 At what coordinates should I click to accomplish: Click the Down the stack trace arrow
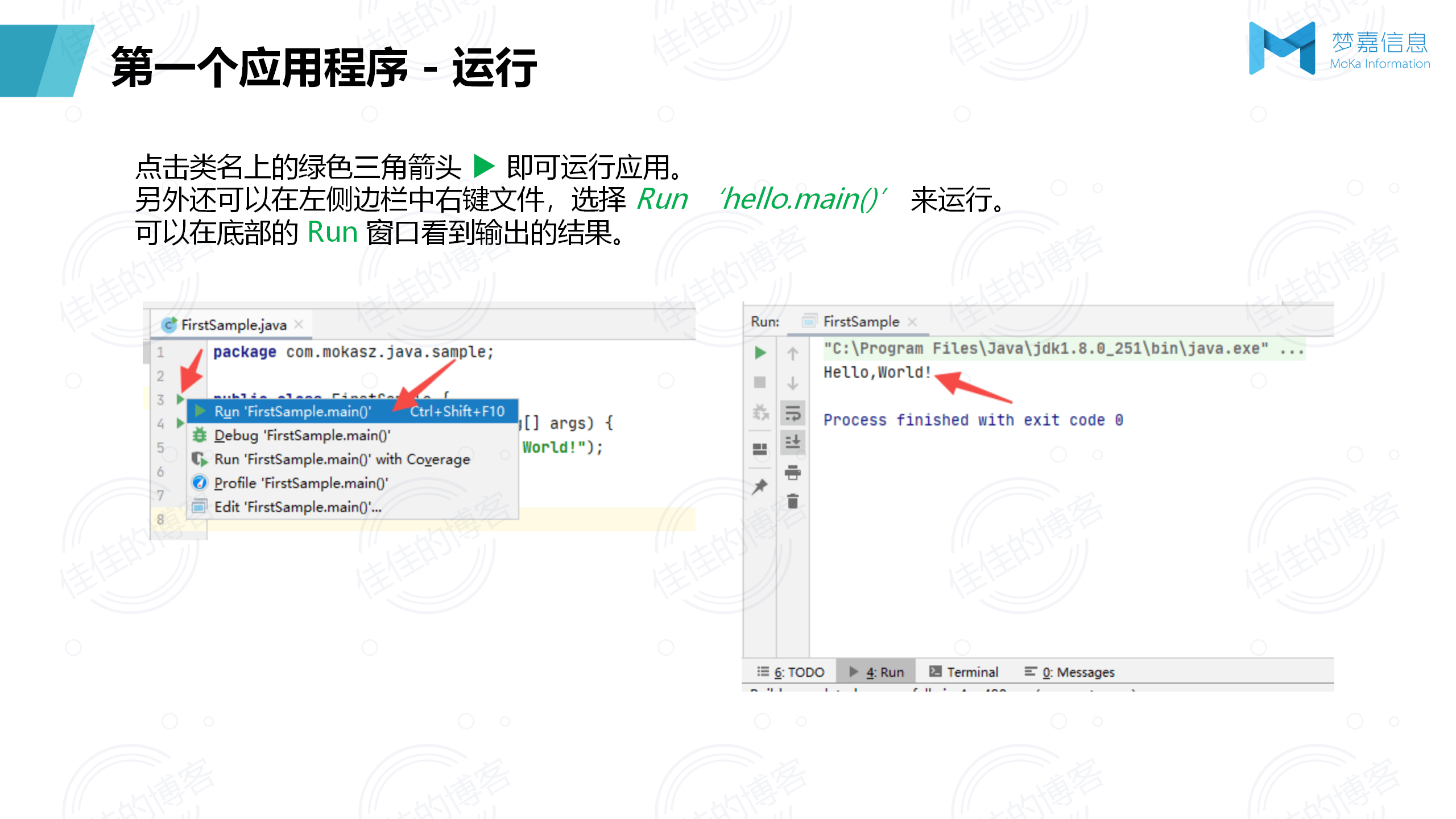[x=792, y=383]
